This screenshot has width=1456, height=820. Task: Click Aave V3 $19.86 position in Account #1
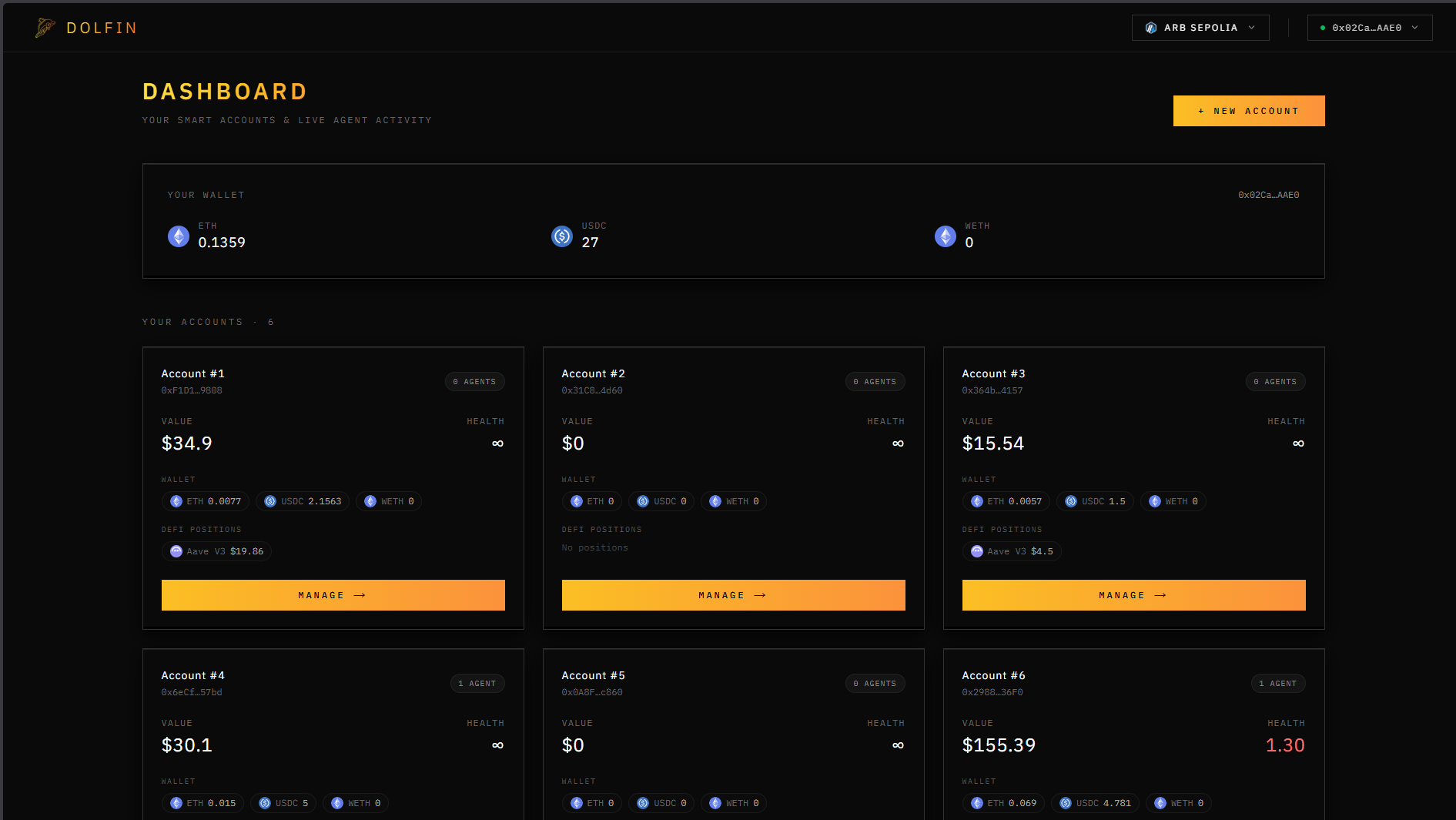coord(216,551)
